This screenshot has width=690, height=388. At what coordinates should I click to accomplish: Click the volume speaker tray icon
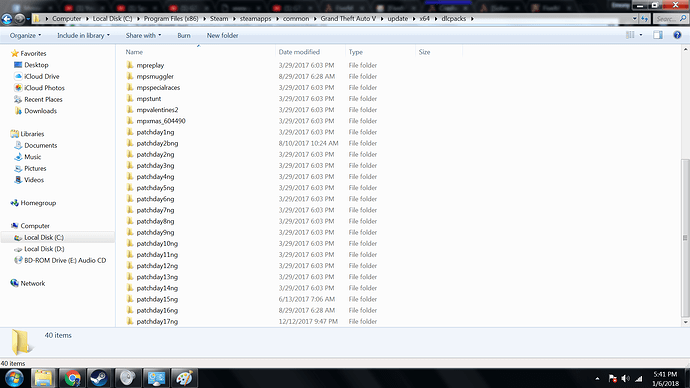coord(625,378)
